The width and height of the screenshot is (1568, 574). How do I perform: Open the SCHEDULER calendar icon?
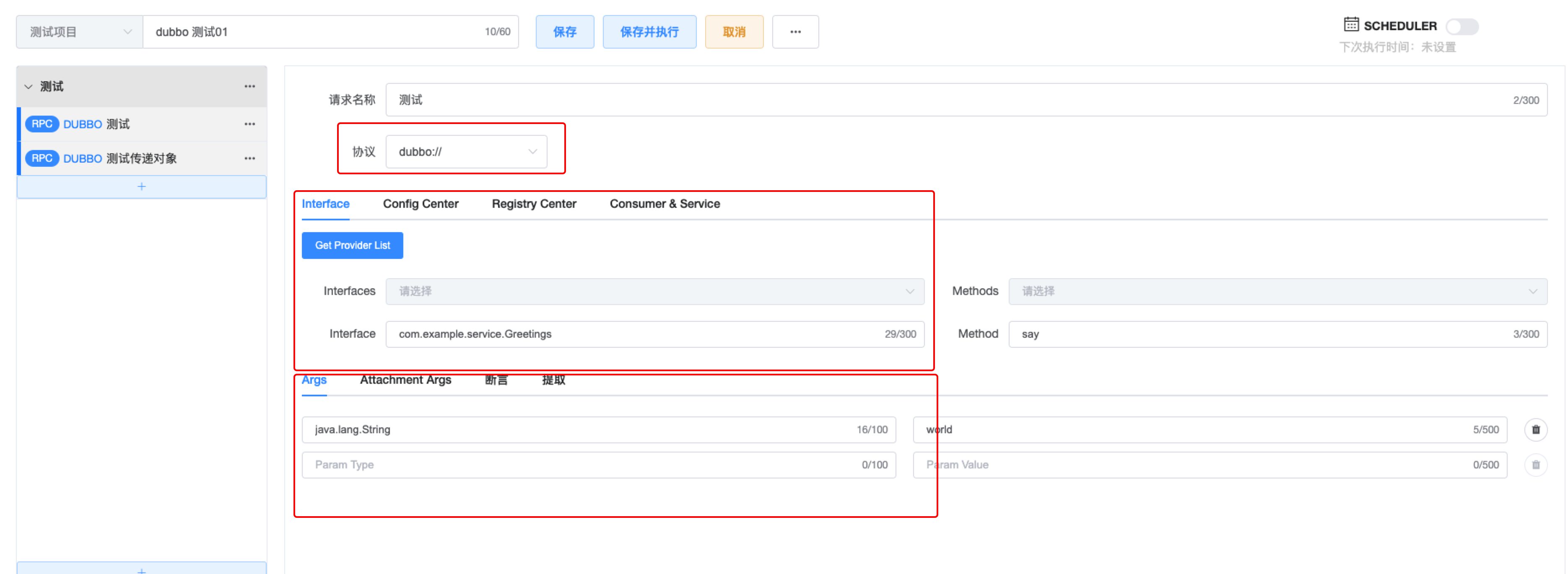coord(1351,24)
